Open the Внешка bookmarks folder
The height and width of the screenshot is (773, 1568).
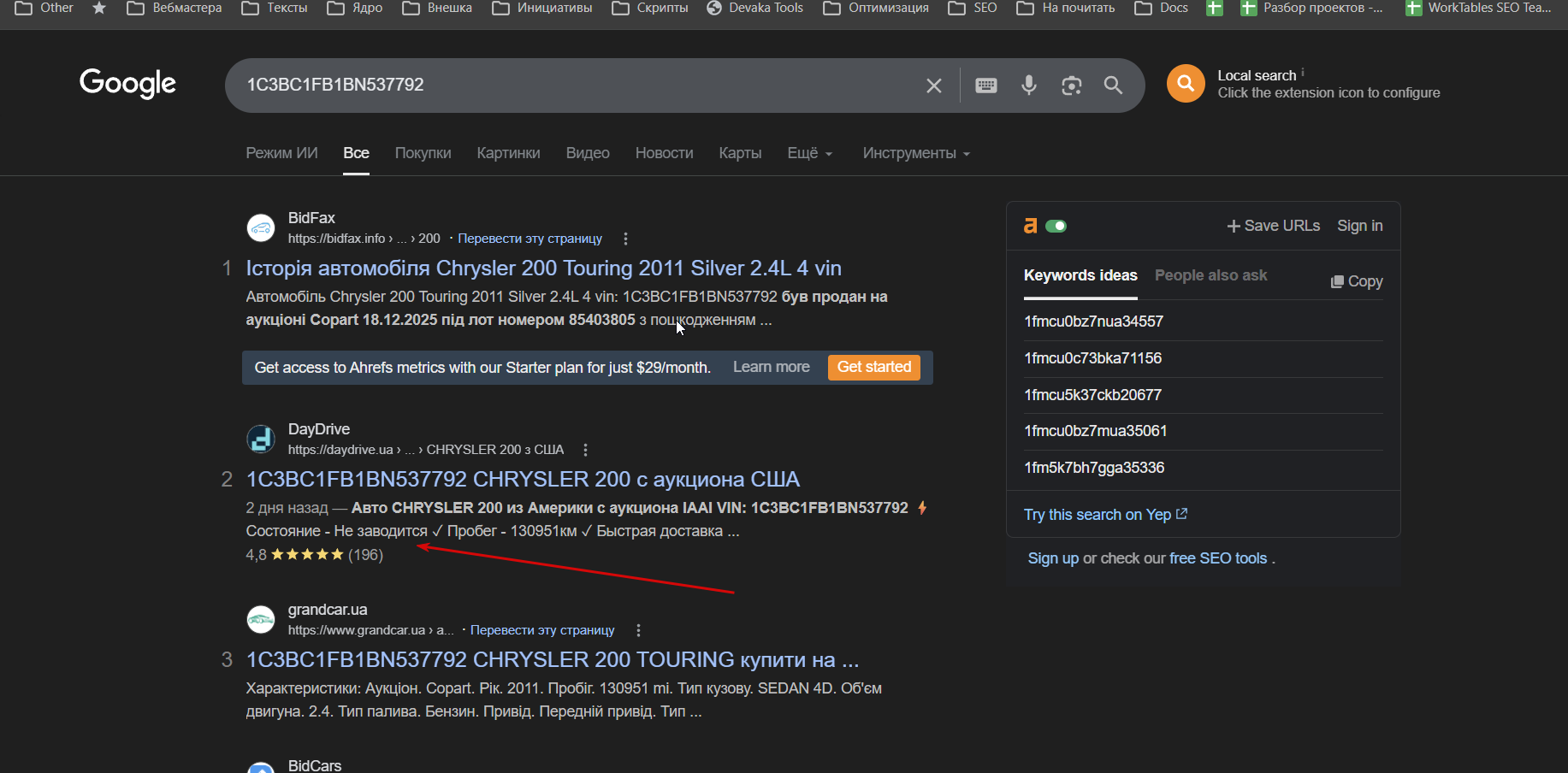coord(437,8)
